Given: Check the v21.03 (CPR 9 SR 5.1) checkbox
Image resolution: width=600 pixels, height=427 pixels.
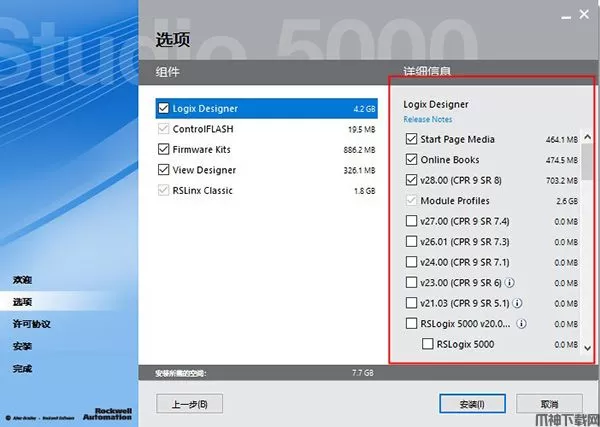Looking at the screenshot, I should tap(411, 303).
